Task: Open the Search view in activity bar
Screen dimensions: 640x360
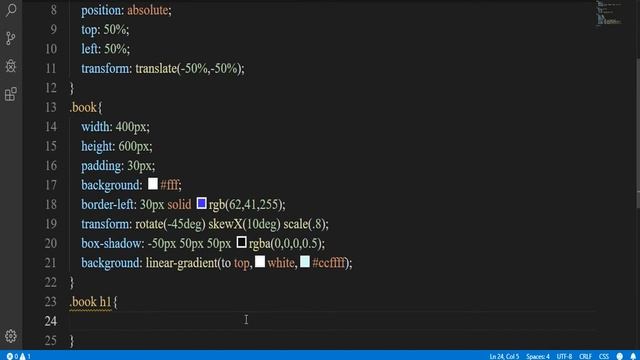Action: tap(11, 10)
